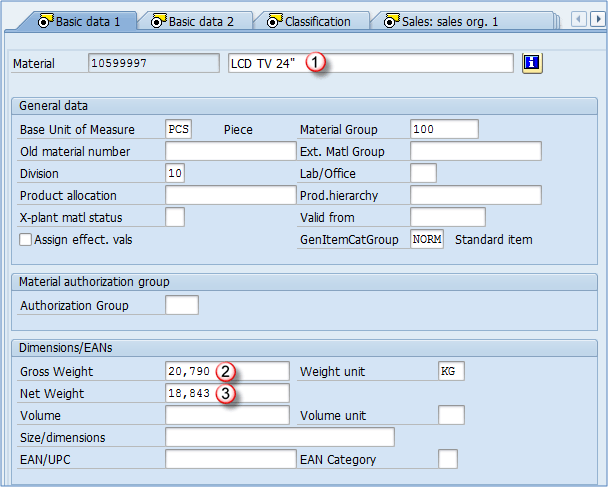The width and height of the screenshot is (608, 487).
Task: Select the Division field containing 10
Action: [x=174, y=173]
